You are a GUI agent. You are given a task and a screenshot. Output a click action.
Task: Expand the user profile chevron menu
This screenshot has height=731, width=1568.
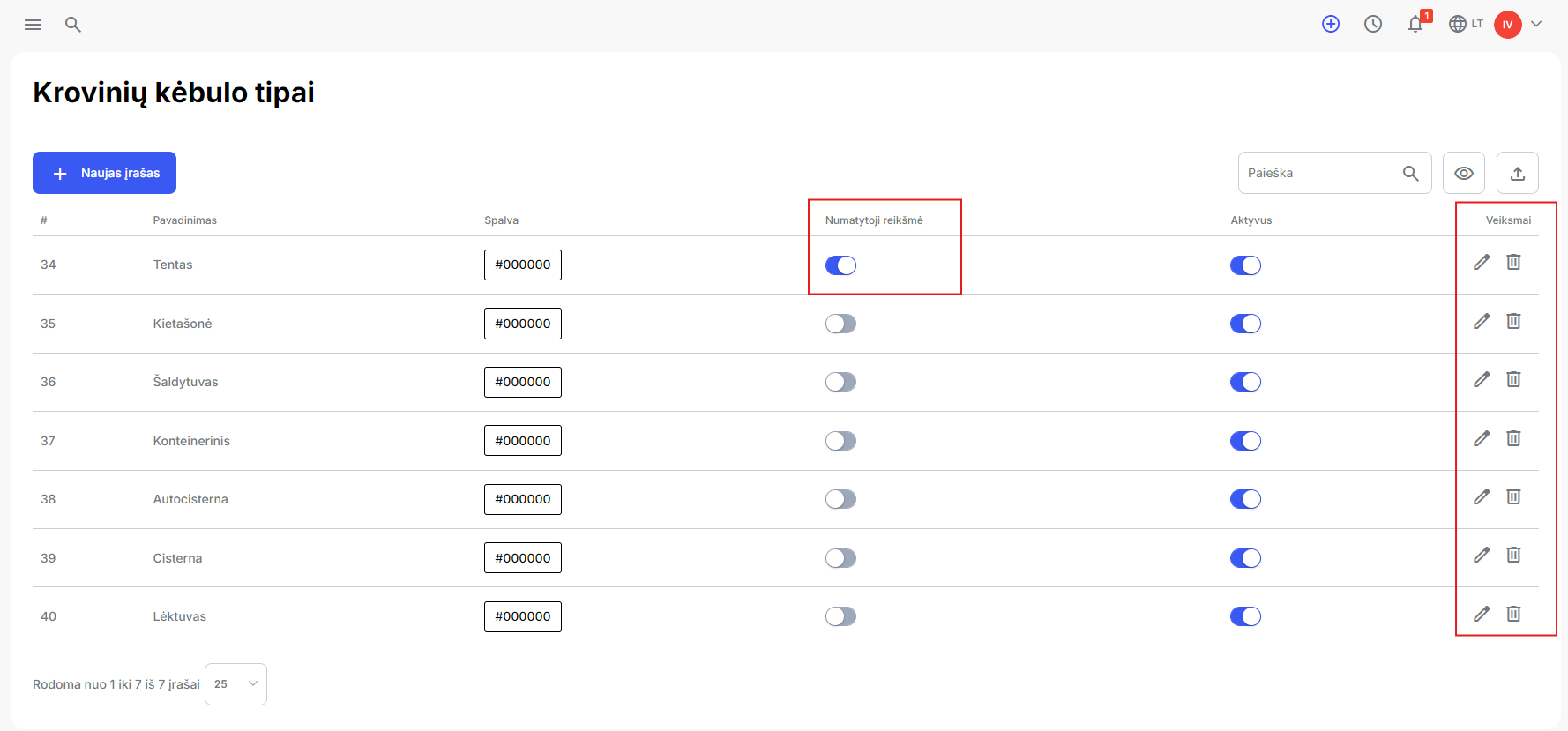[x=1536, y=24]
